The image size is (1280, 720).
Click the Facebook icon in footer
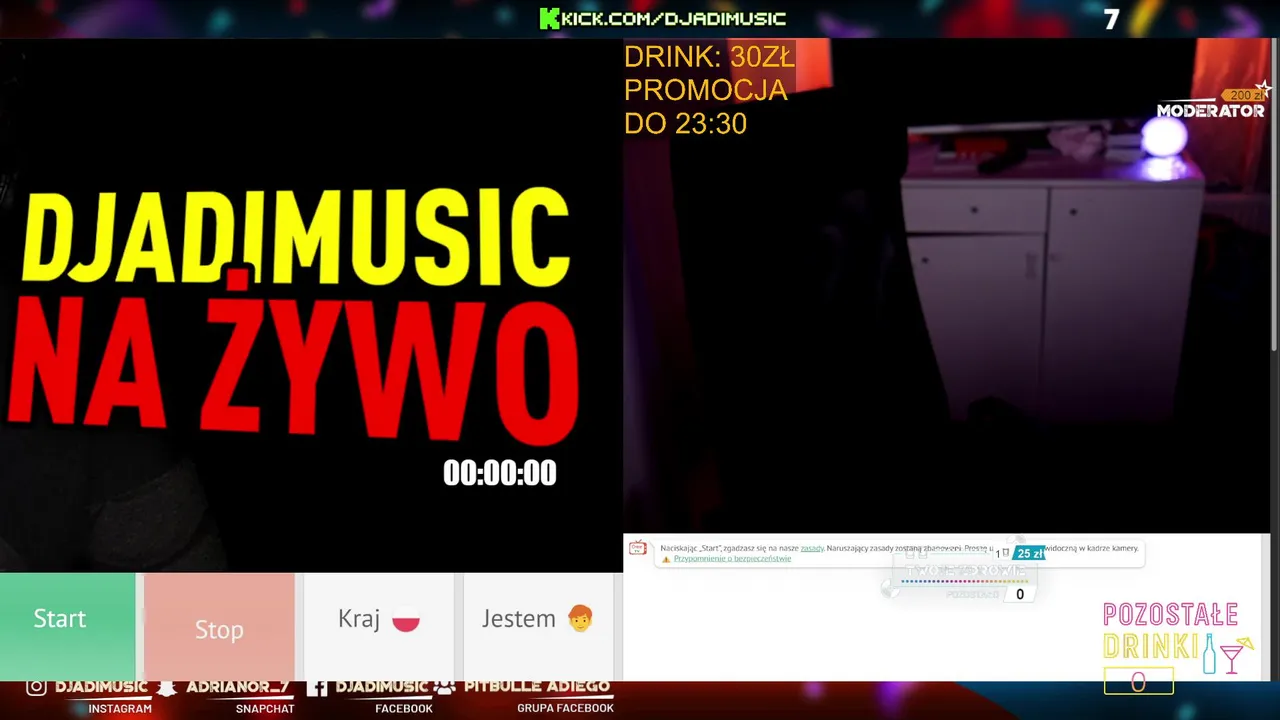(317, 687)
